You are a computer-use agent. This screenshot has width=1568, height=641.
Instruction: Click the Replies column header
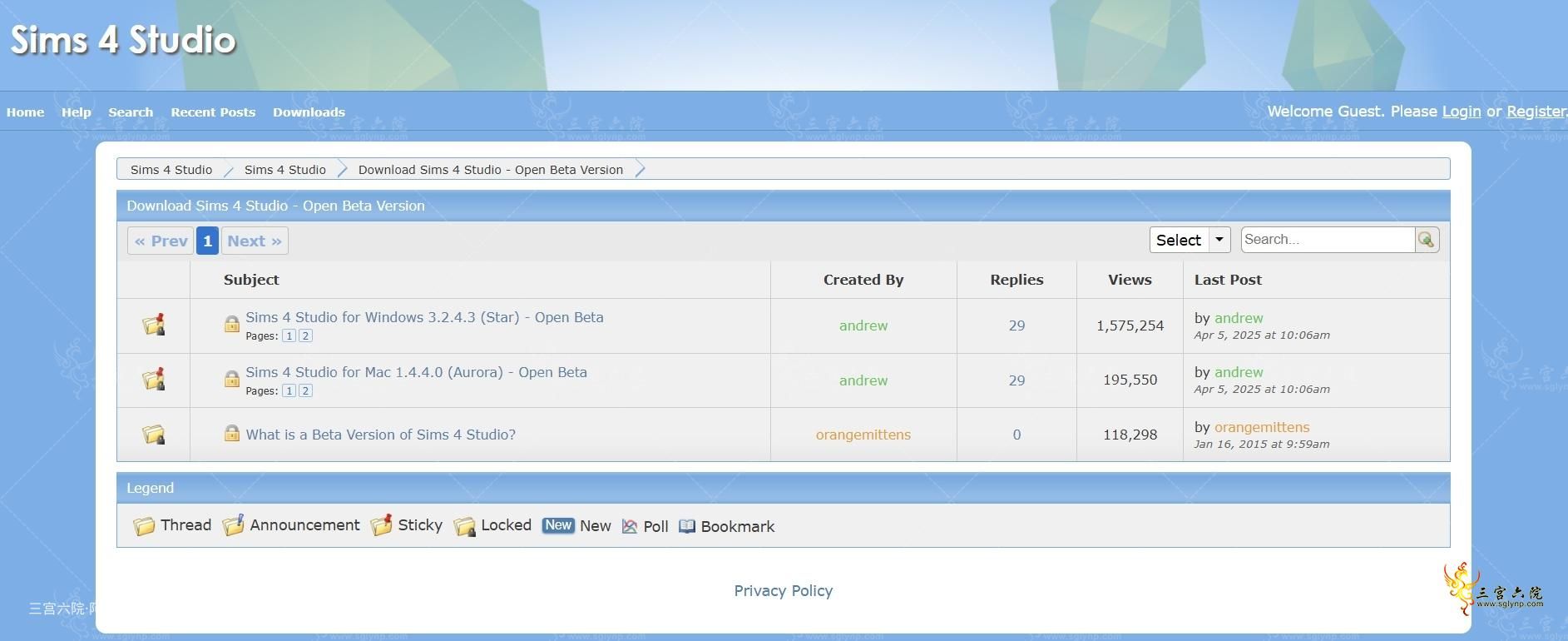[1016, 280]
